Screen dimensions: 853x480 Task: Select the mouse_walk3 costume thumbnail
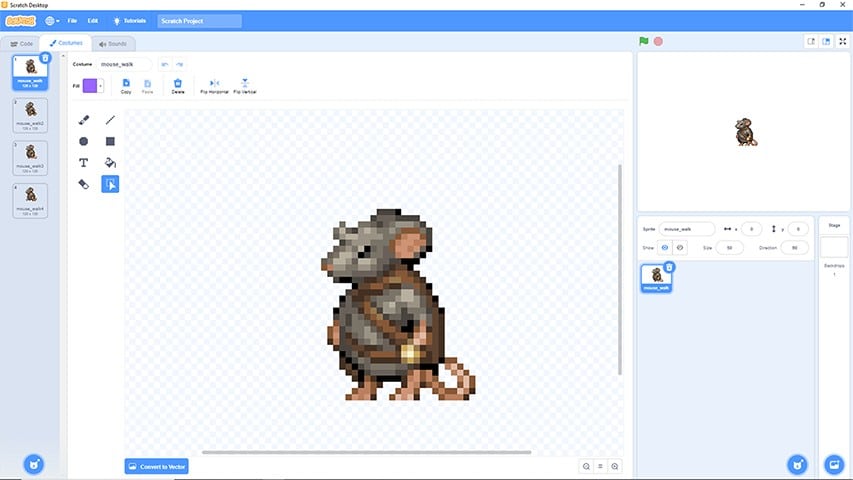(30, 158)
